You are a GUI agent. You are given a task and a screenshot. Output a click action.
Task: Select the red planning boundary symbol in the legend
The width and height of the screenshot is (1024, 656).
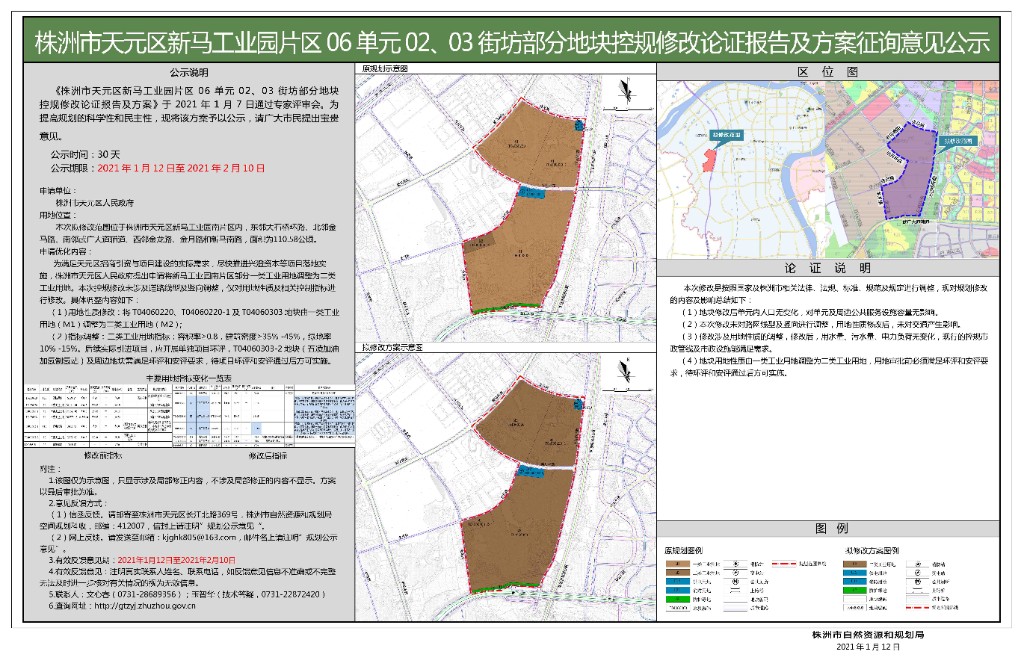pyautogui.click(x=785, y=565)
